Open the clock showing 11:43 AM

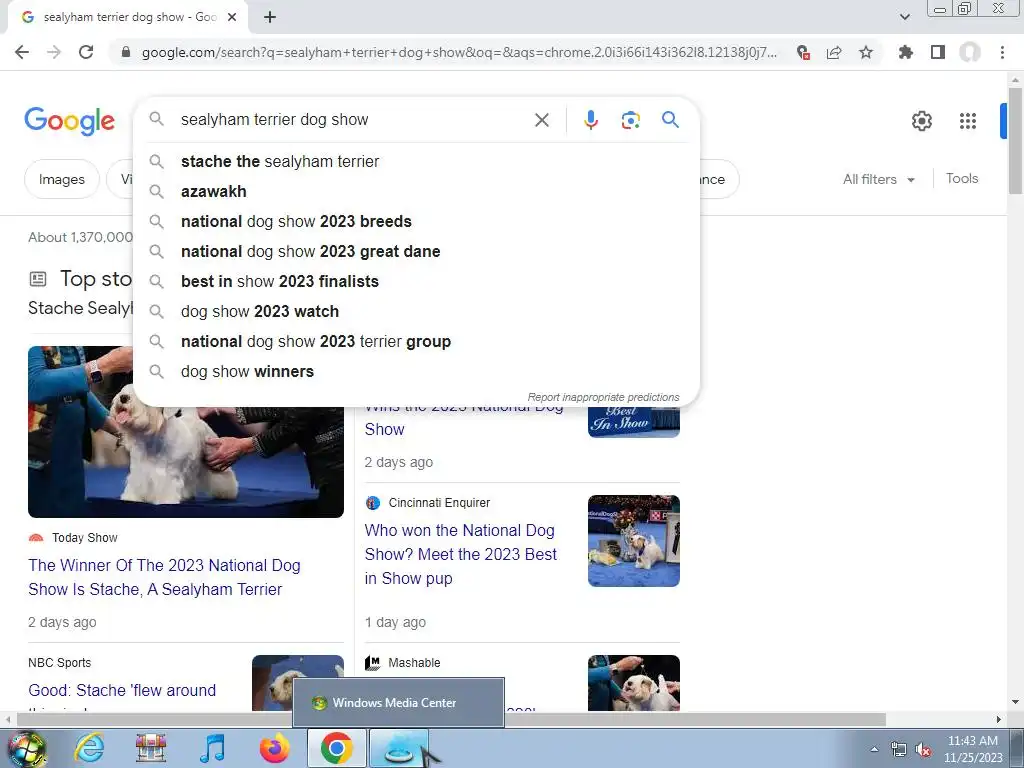point(972,749)
